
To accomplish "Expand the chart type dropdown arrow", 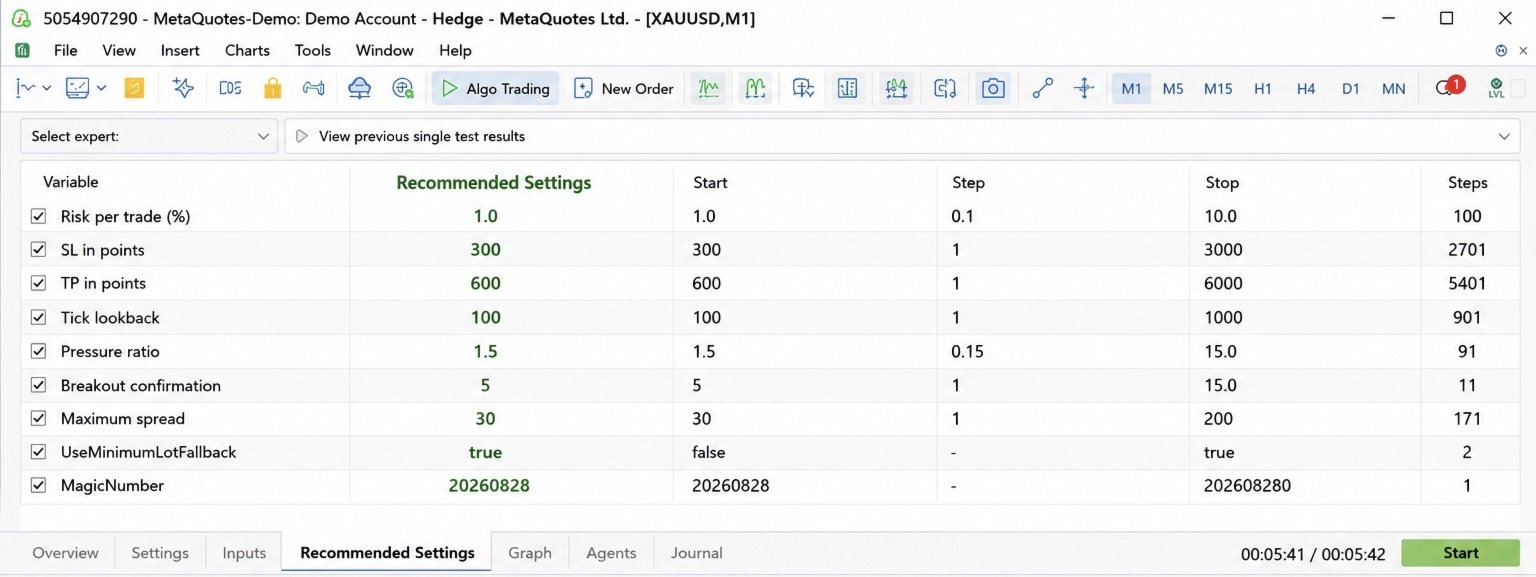I will [x=47, y=88].
